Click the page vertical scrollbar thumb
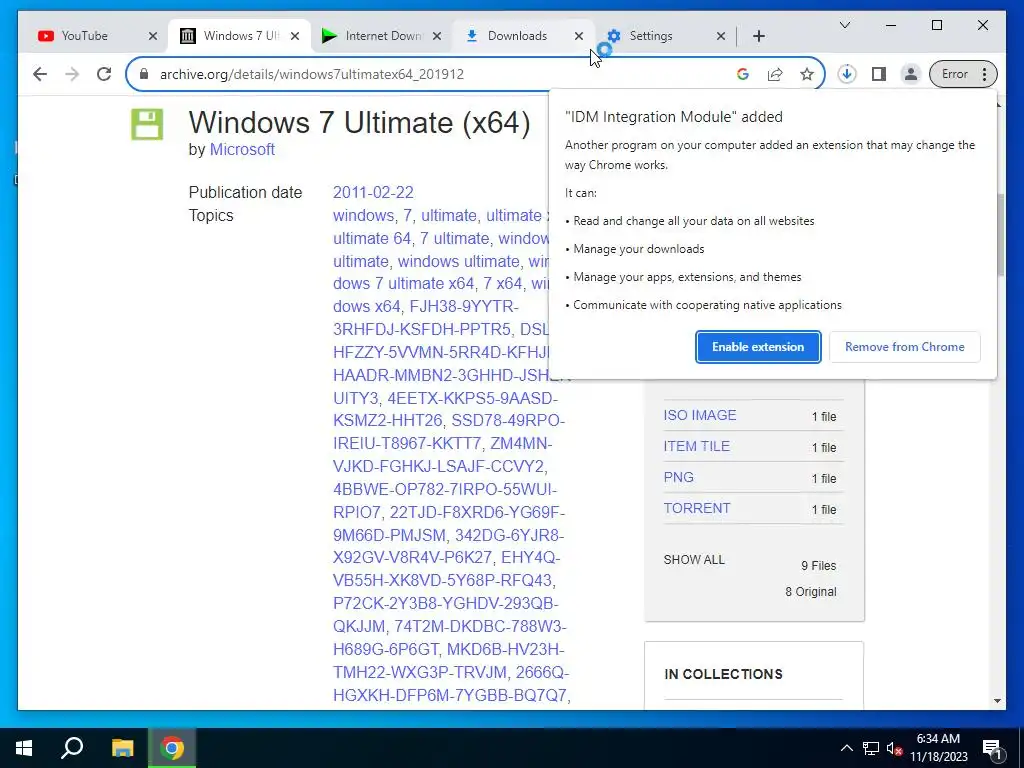The width and height of the screenshot is (1024, 768). coord(1000,235)
